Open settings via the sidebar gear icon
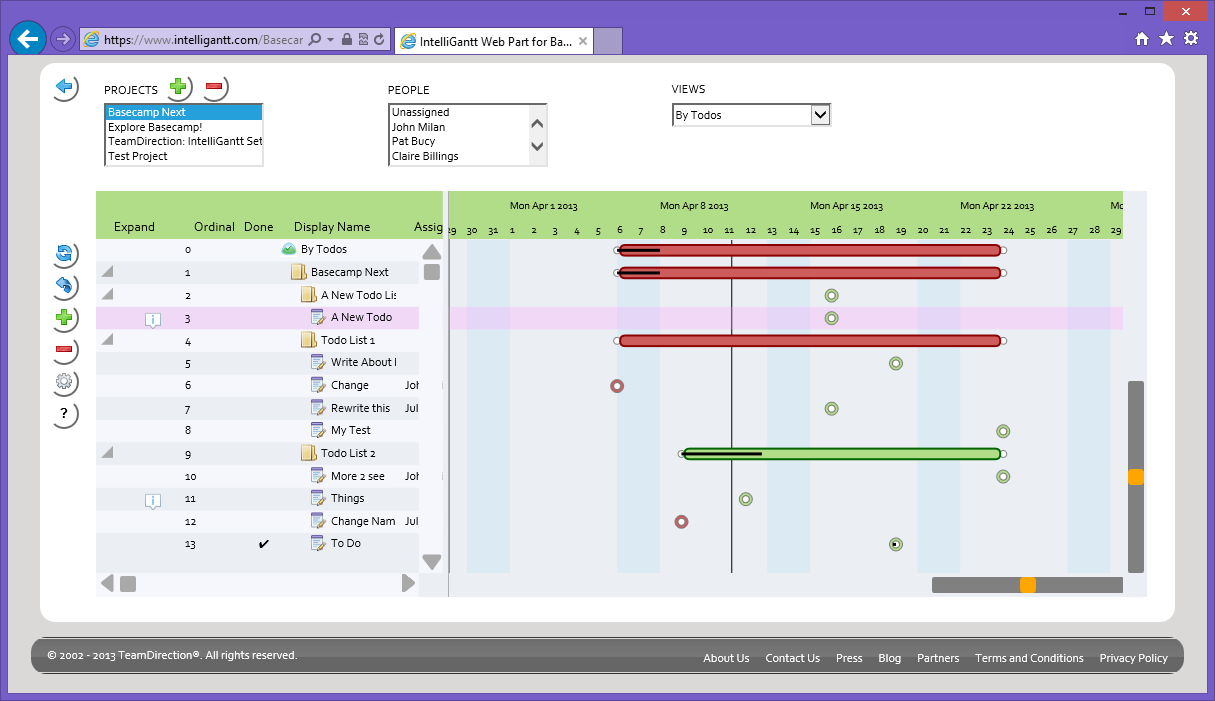The image size is (1215, 701). coord(64,381)
